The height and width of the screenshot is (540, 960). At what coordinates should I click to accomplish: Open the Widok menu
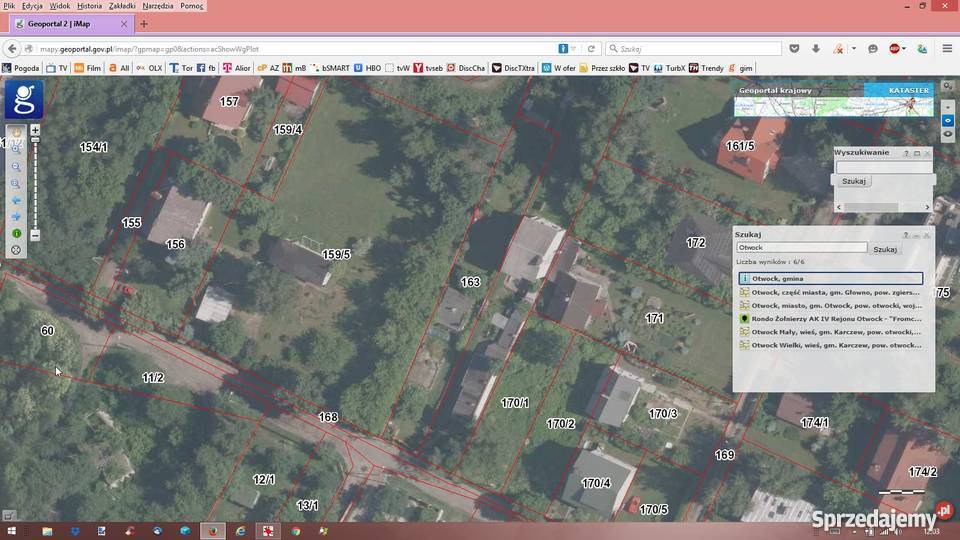(x=59, y=6)
